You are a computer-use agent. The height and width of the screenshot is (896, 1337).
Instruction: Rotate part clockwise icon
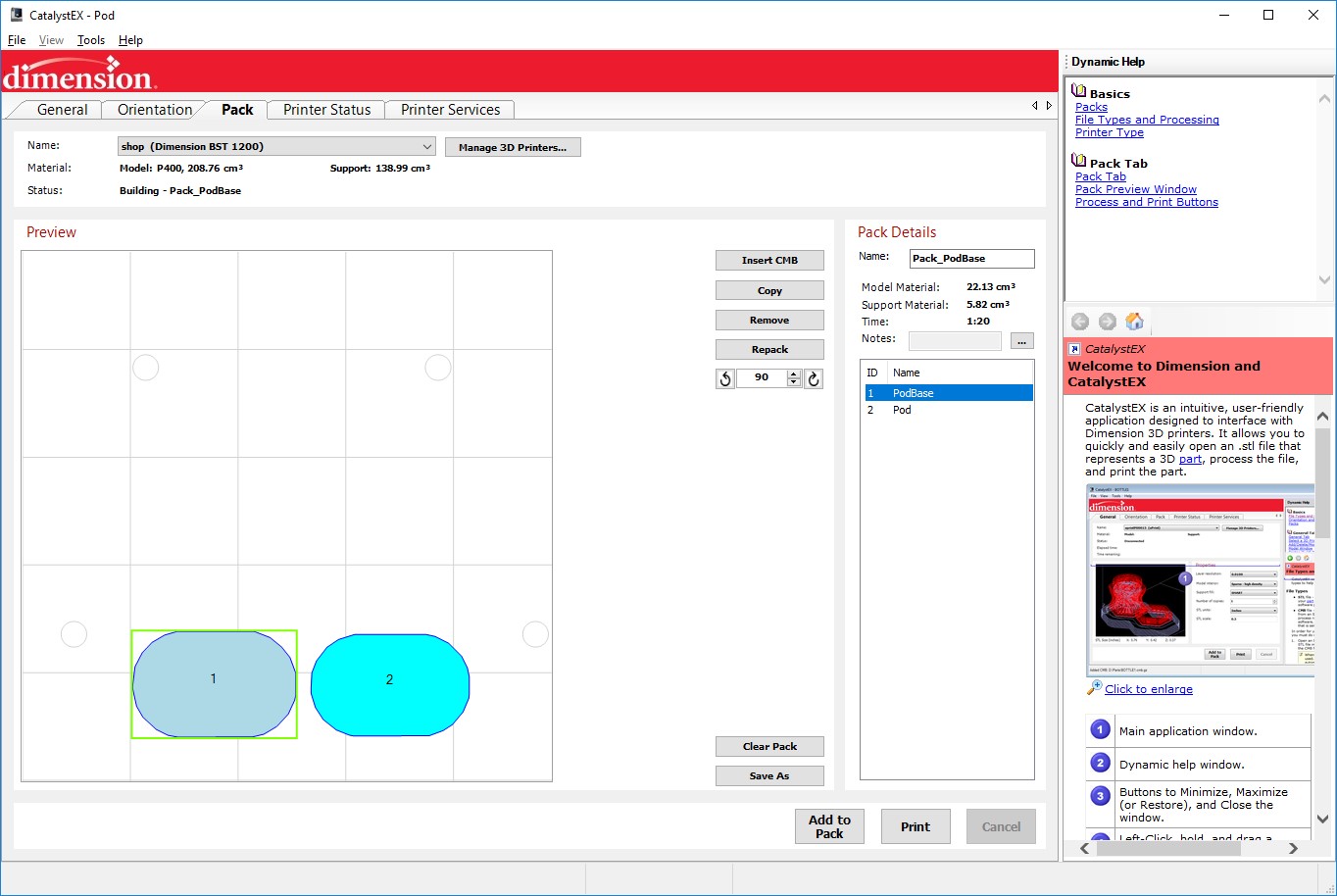(x=814, y=378)
